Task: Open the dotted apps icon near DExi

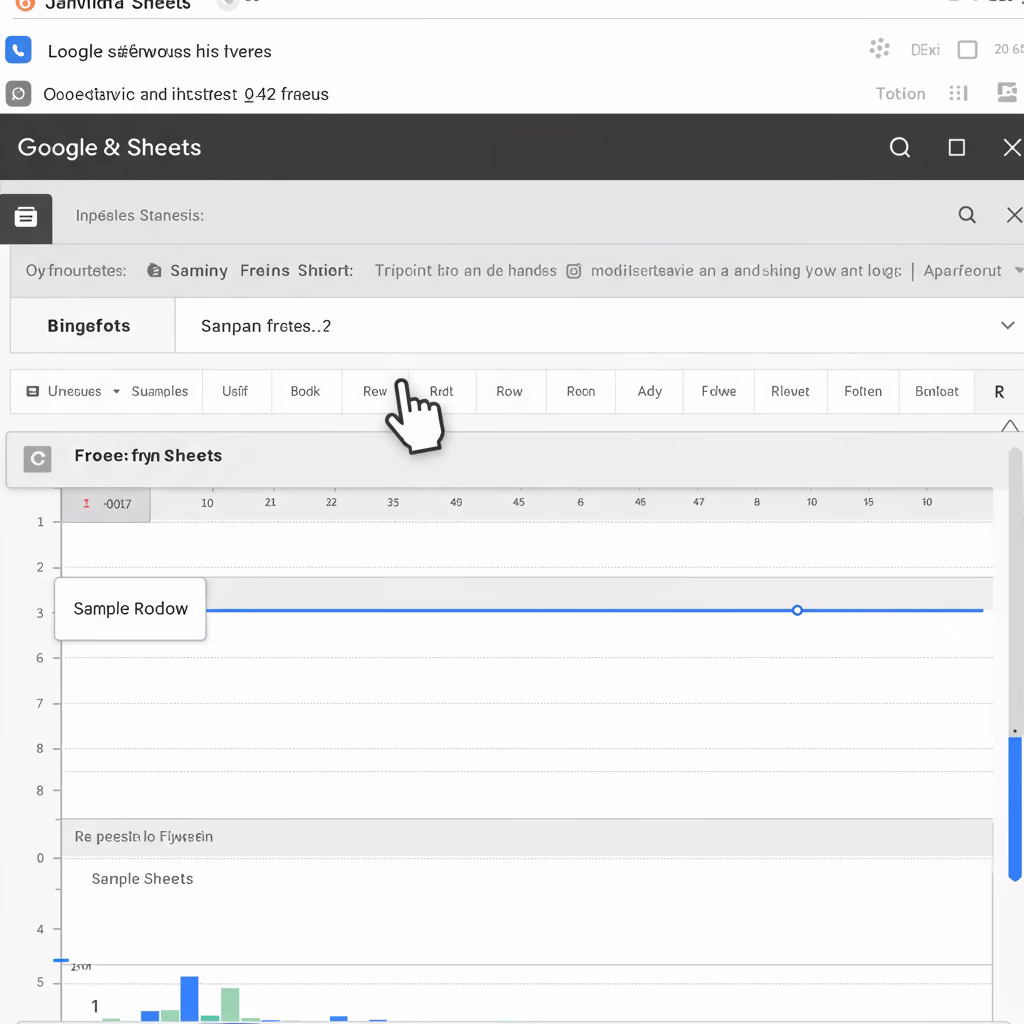Action: pyautogui.click(x=879, y=49)
